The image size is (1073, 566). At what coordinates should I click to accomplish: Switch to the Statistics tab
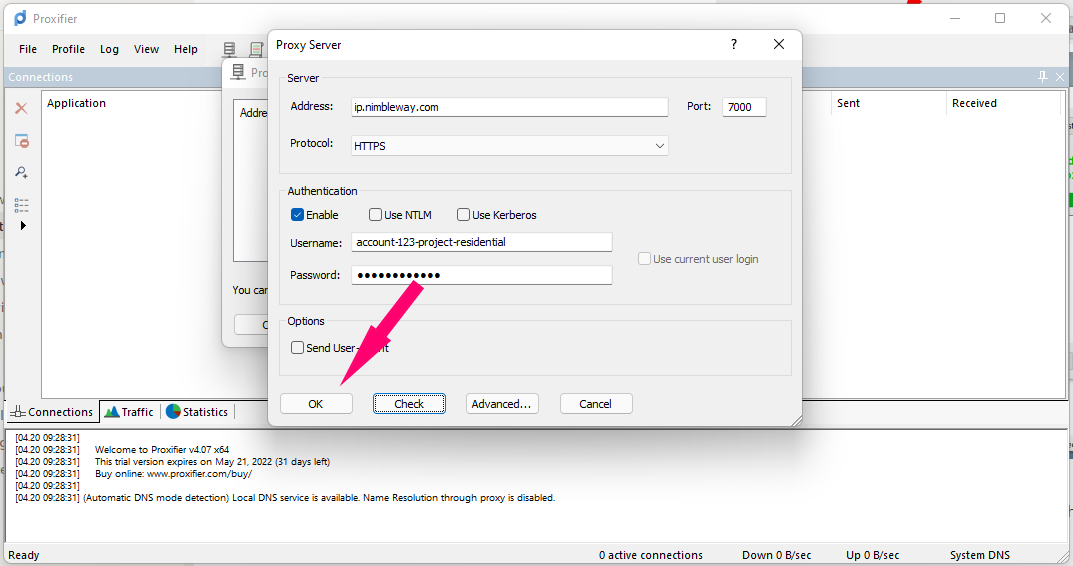[x=197, y=412]
